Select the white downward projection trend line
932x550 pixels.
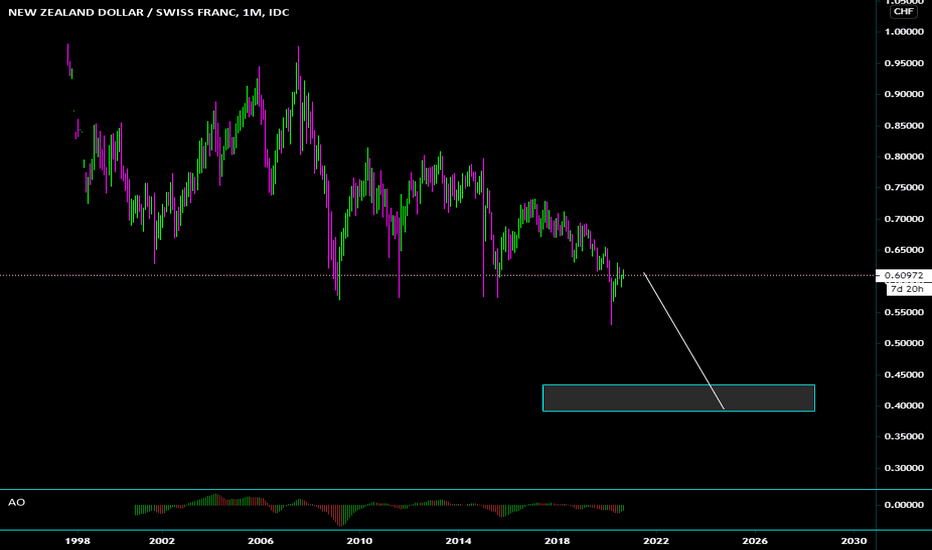point(684,341)
